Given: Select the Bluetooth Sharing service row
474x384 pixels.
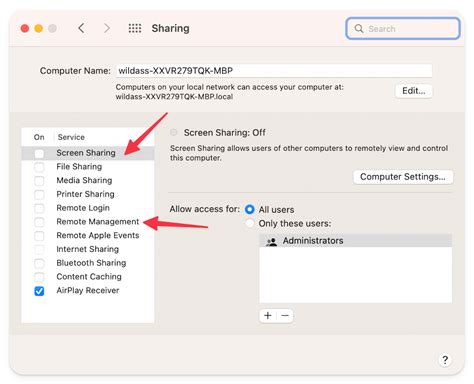Looking at the screenshot, I should (88, 263).
